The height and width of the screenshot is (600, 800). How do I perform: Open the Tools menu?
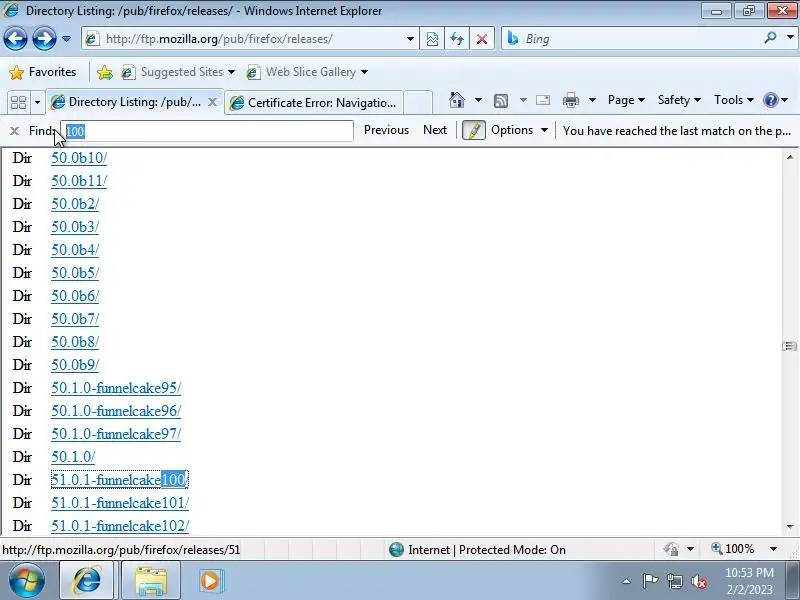pyautogui.click(x=734, y=100)
